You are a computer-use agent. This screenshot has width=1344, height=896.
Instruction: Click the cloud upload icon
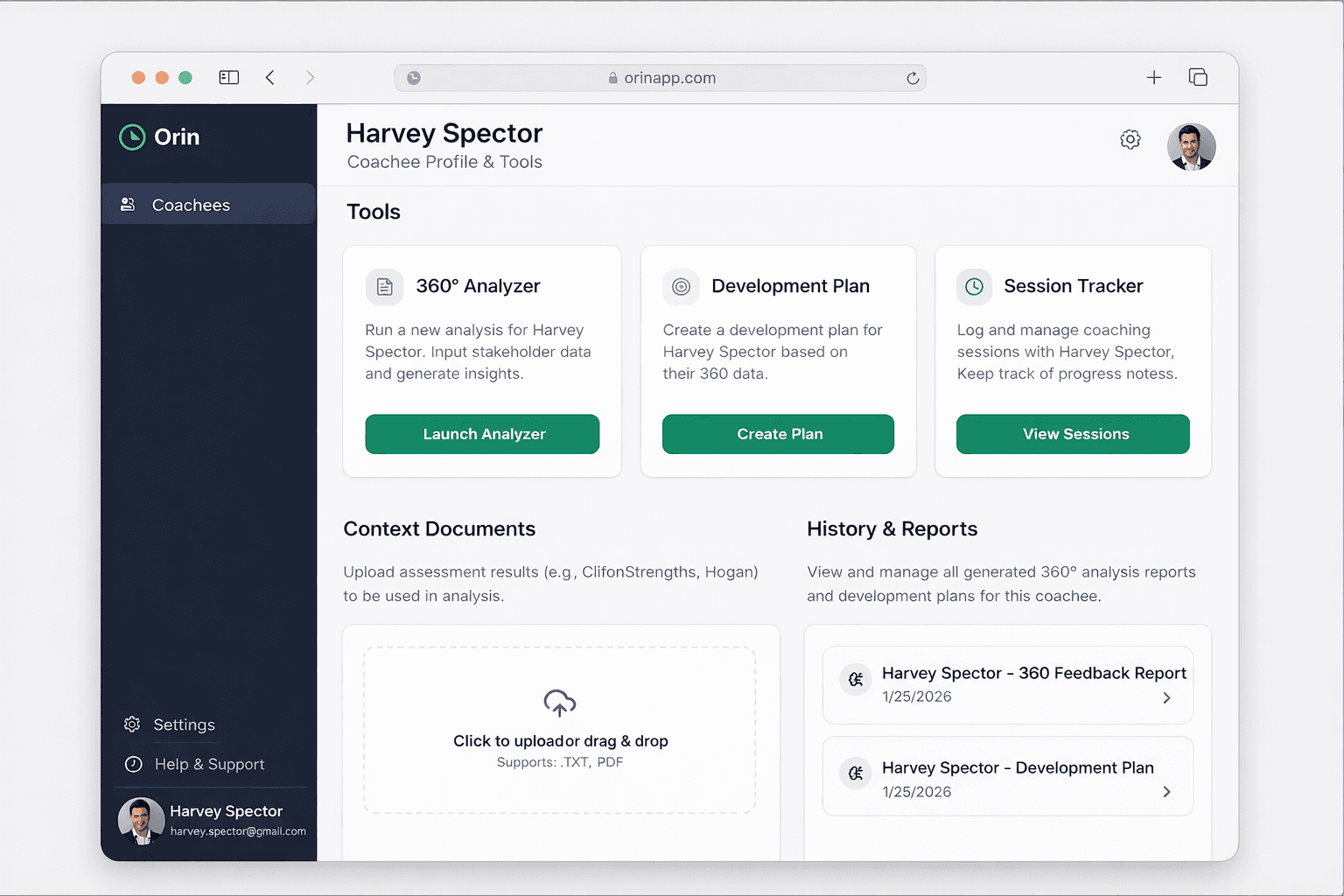point(560,703)
